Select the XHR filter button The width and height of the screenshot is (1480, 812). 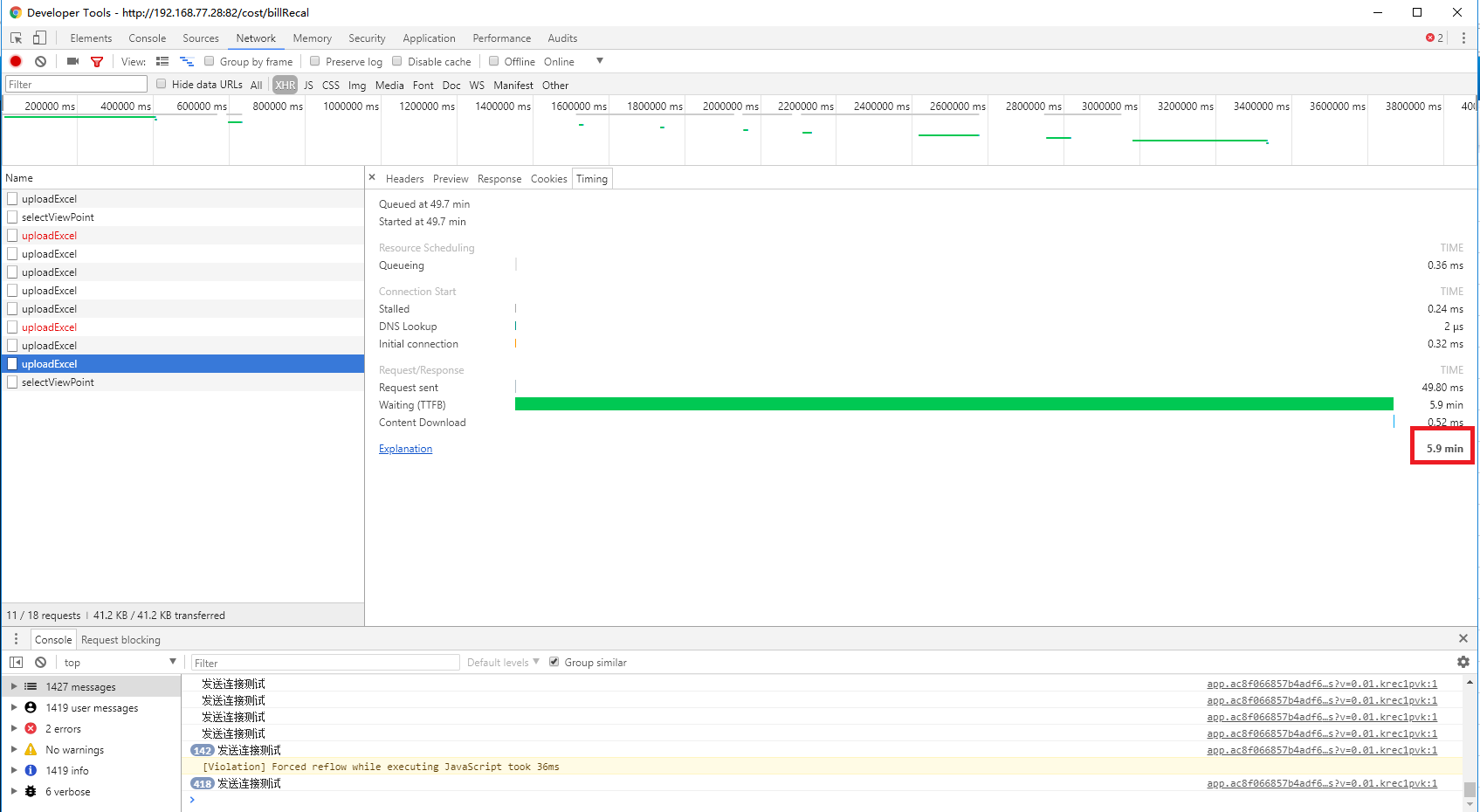point(285,85)
